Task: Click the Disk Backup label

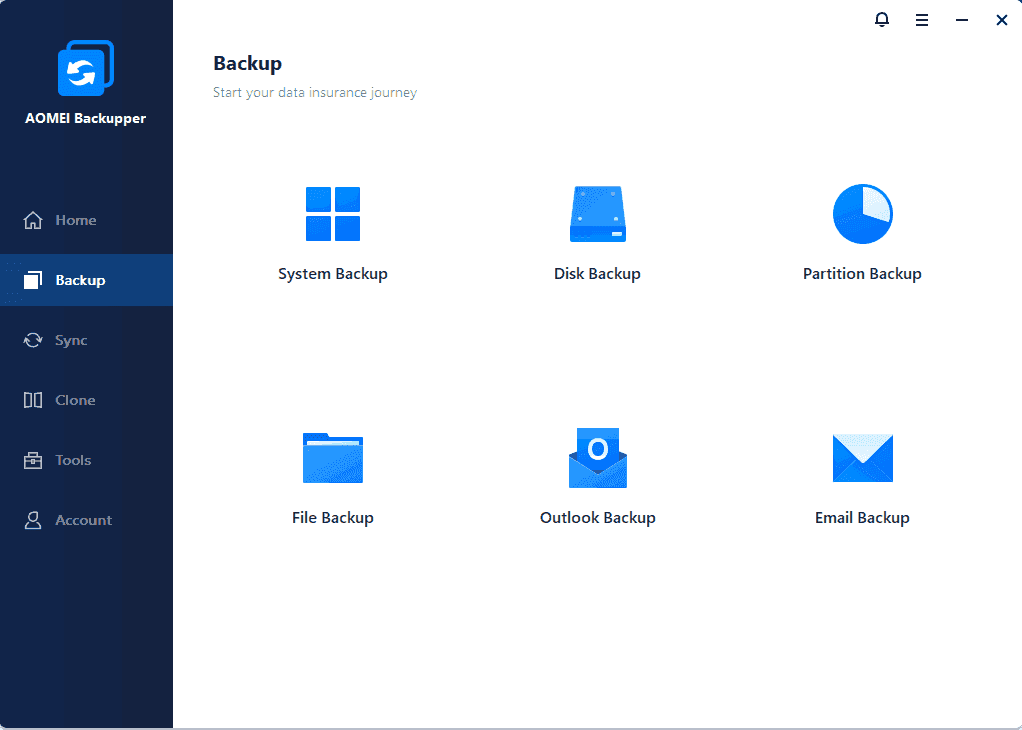Action: (598, 274)
